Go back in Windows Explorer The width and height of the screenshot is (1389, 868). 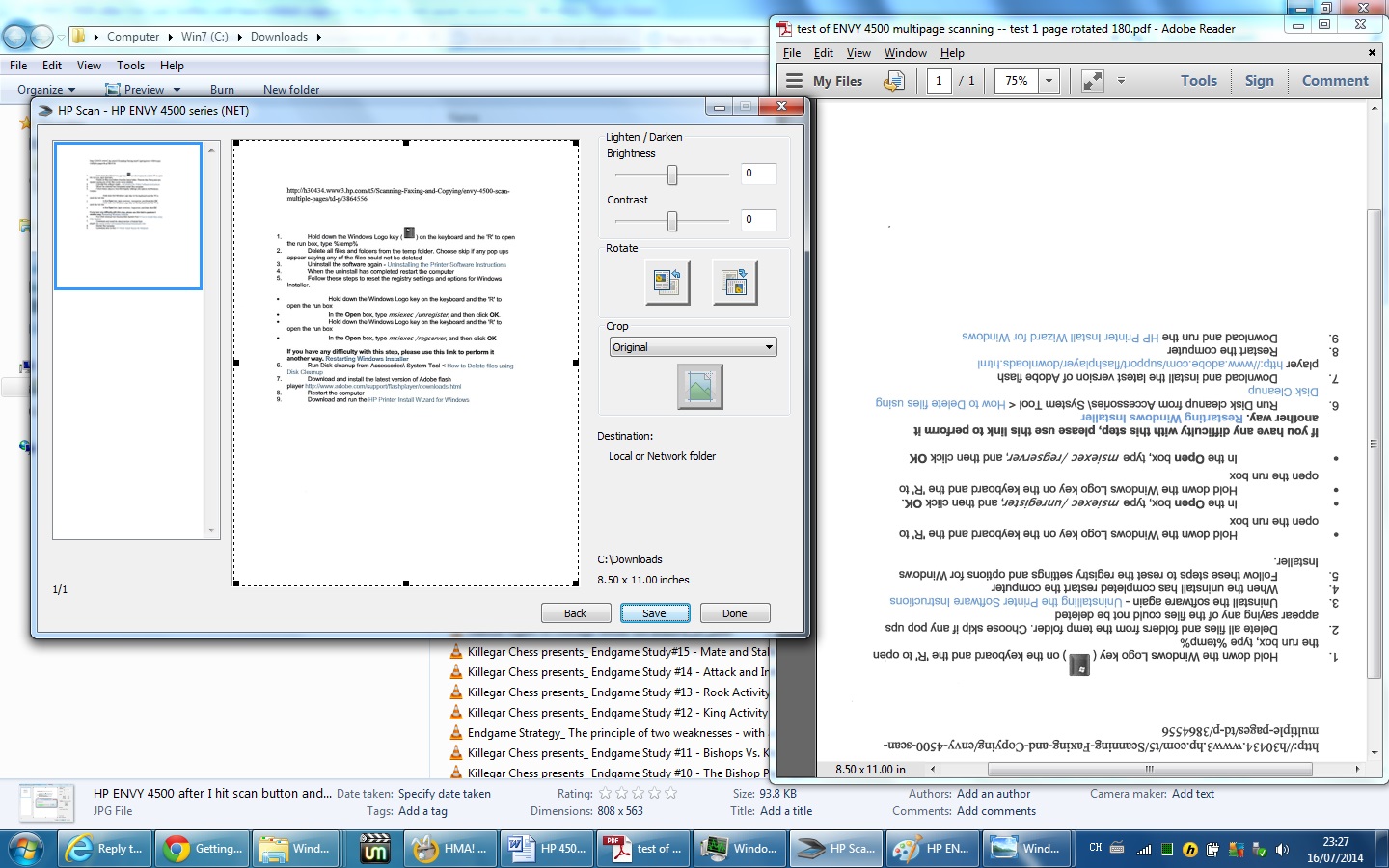pos(15,37)
